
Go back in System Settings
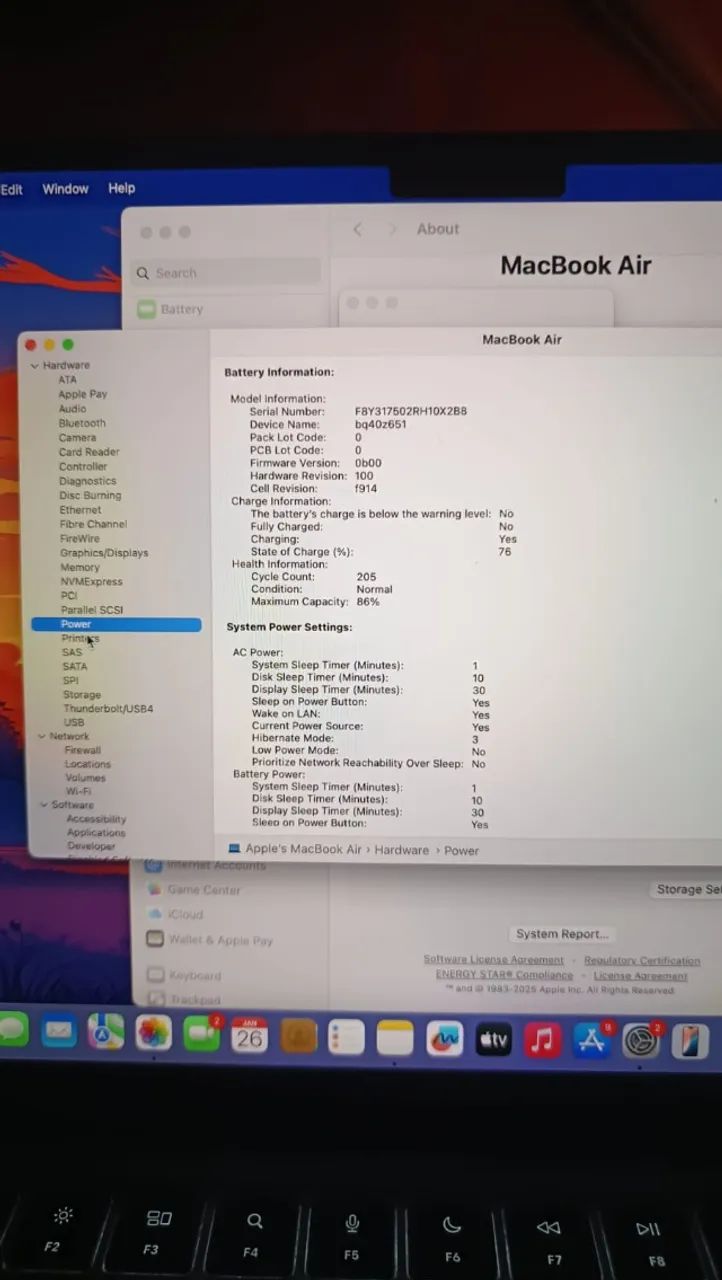click(358, 229)
